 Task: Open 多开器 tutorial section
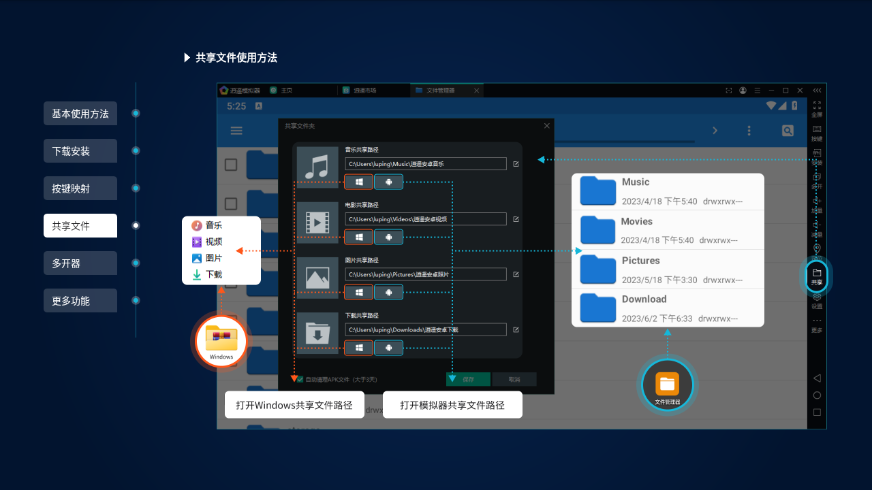[80, 263]
